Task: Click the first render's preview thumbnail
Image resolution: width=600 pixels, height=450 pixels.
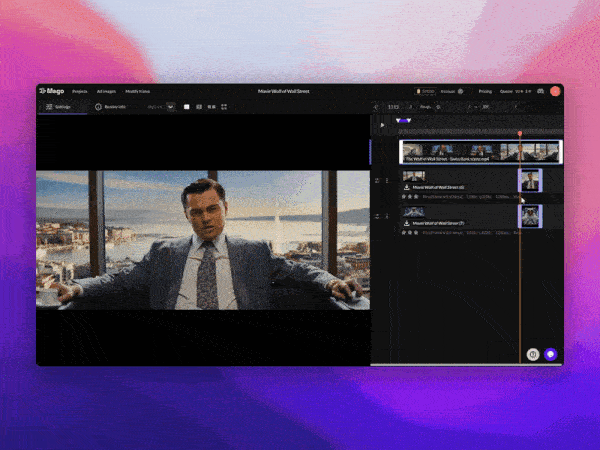Action: click(414, 176)
